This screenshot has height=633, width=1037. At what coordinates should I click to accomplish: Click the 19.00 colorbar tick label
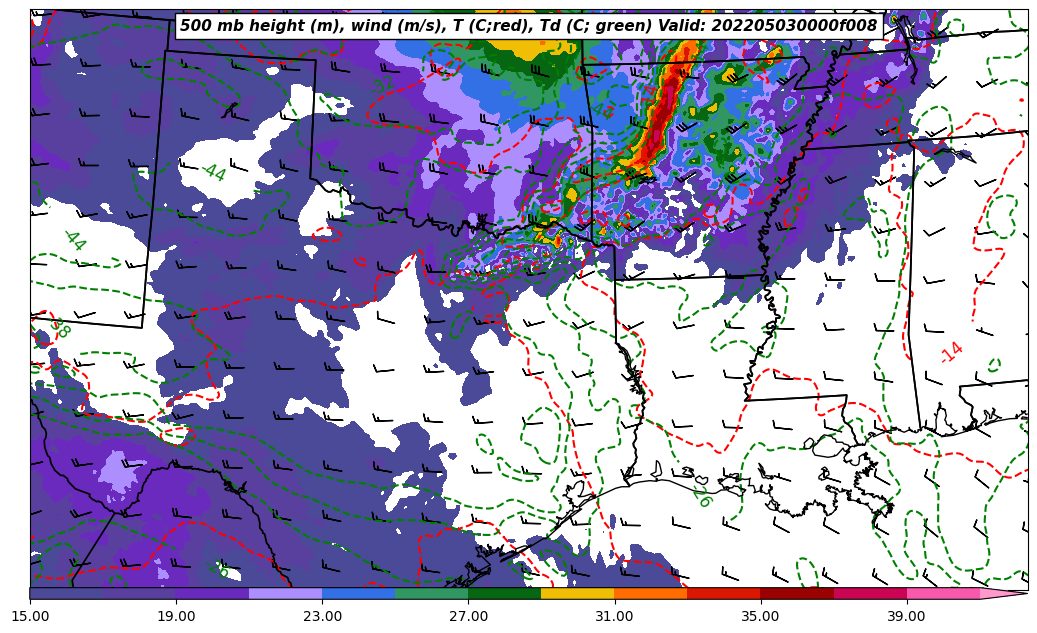[x=176, y=616]
